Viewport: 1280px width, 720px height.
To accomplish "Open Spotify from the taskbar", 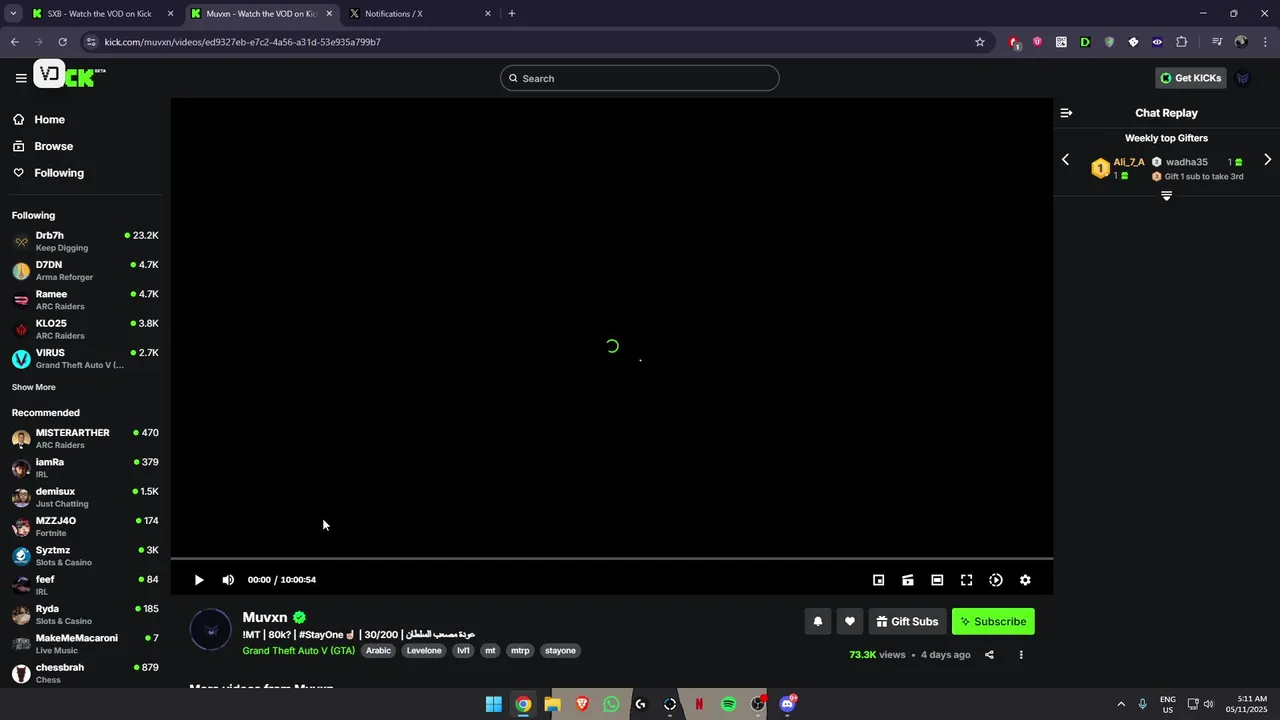I will click(729, 704).
